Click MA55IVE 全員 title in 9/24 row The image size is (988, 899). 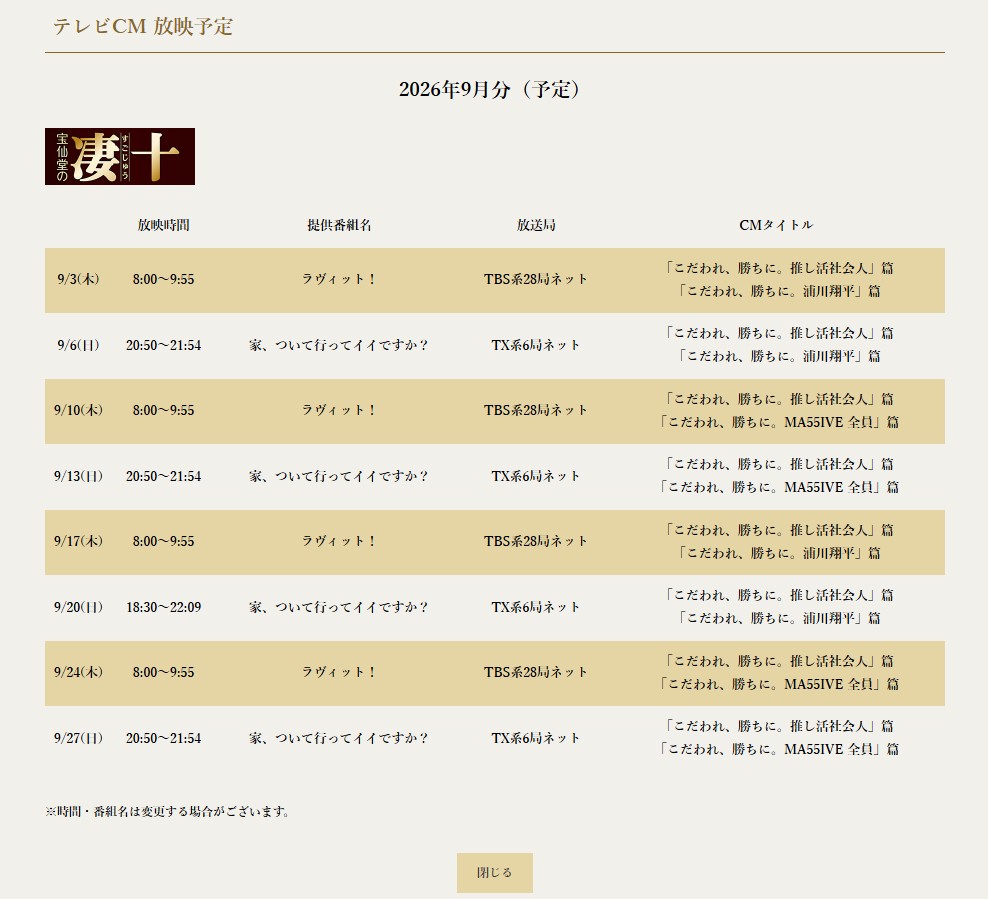(x=779, y=684)
